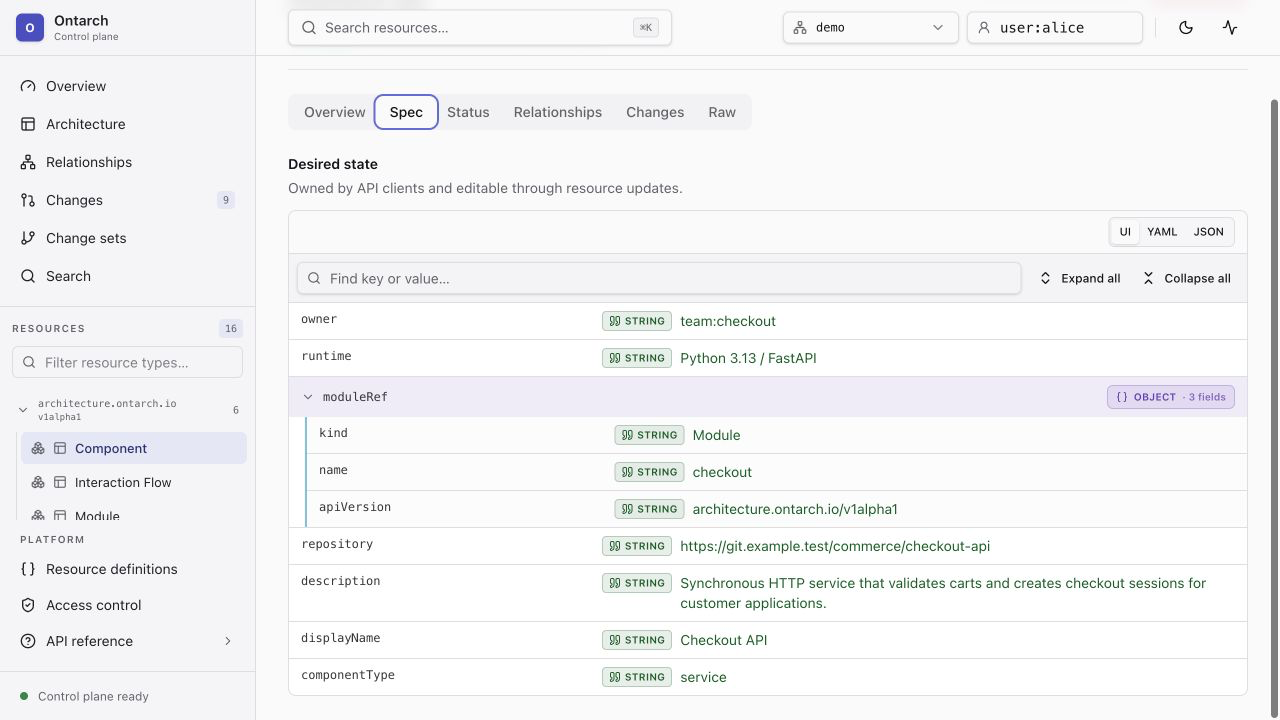This screenshot has width=1280, height=720.
Task: Collapse the moduleRef object chevron
Action: tap(308, 397)
